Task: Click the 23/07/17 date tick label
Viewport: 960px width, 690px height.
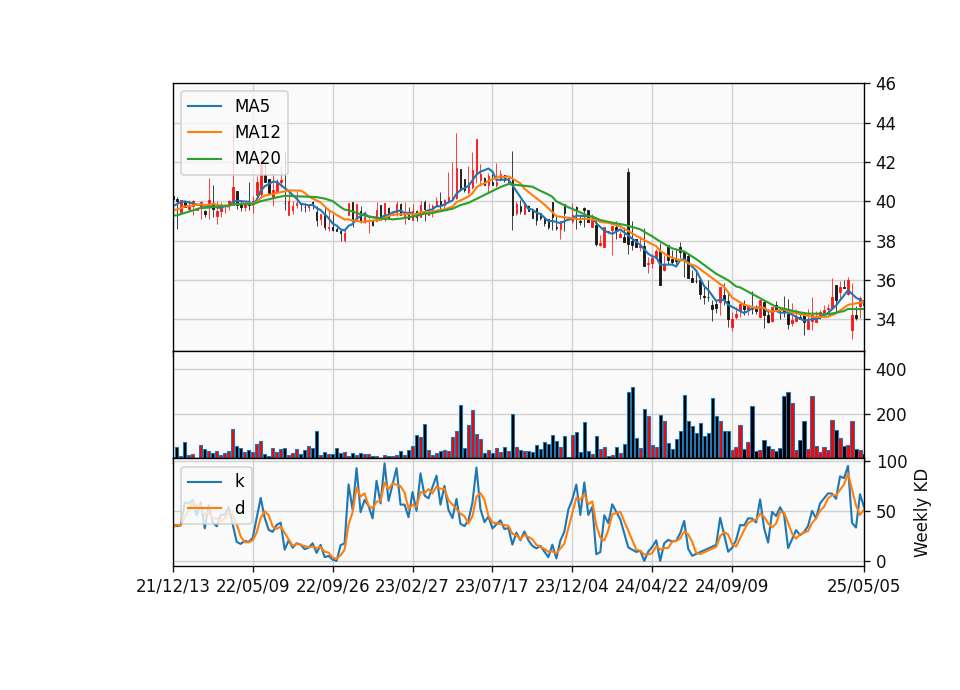Action: (492, 586)
